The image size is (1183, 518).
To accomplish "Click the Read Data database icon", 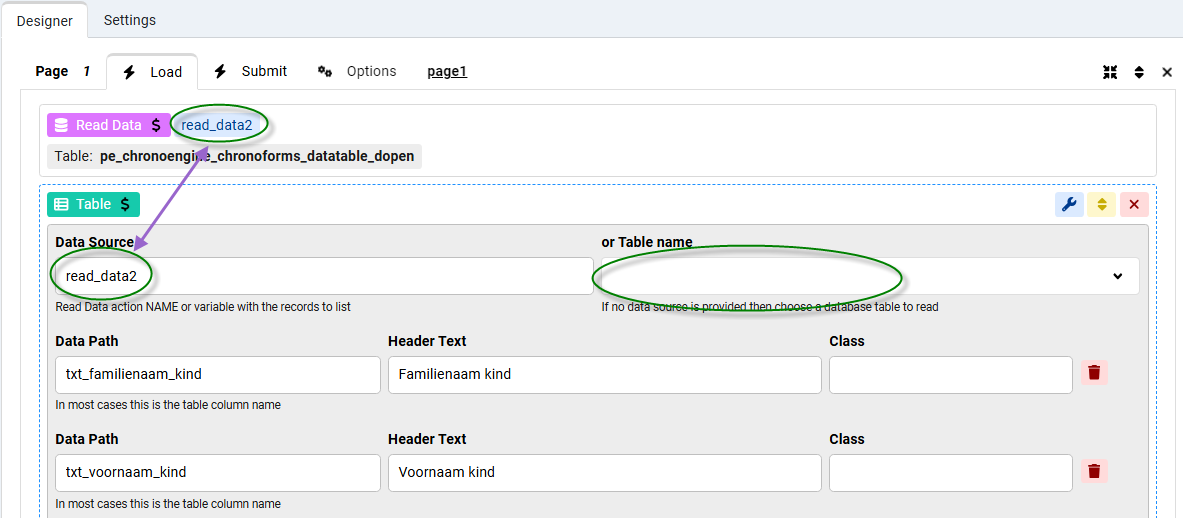I will (x=62, y=125).
